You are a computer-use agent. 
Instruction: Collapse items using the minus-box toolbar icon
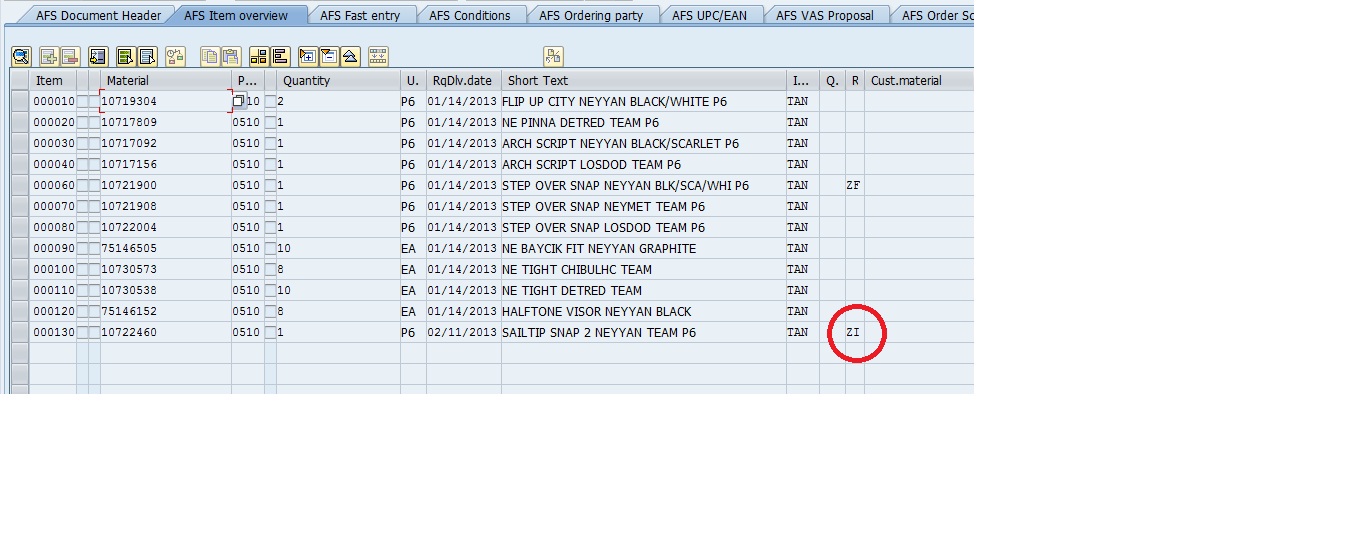pos(329,56)
